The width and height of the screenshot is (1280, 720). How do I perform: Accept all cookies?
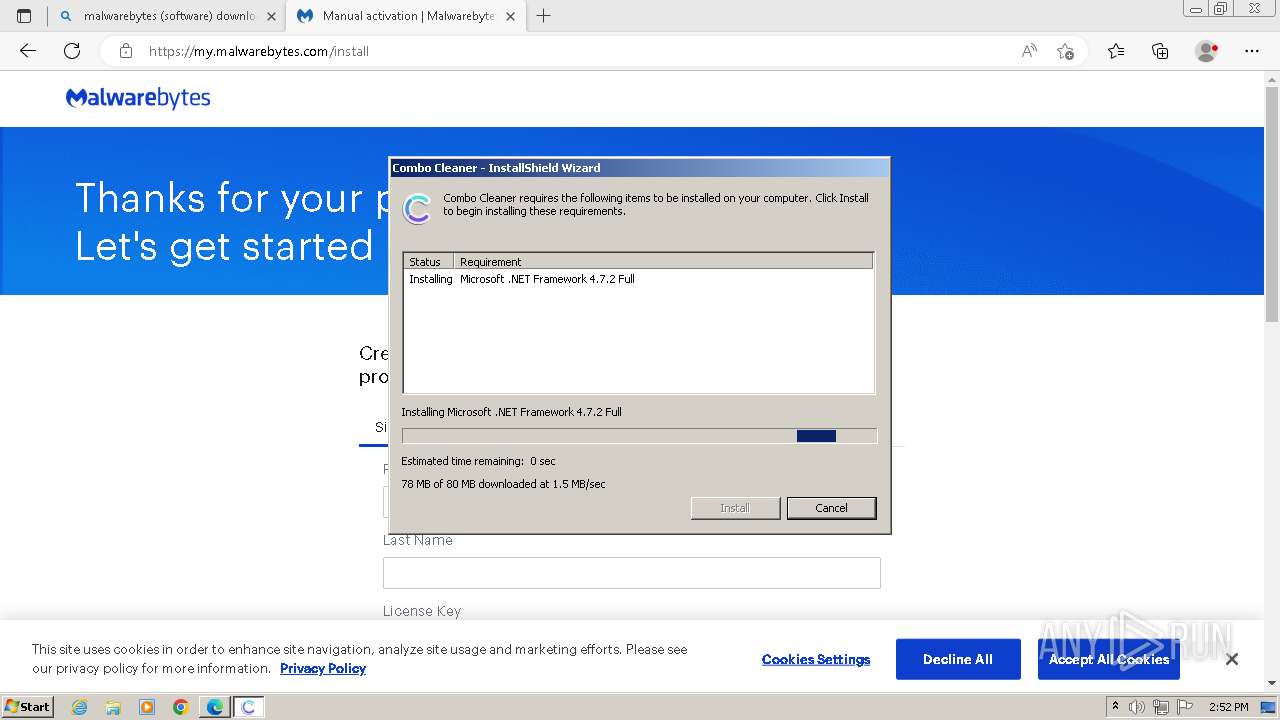[x=1109, y=659]
